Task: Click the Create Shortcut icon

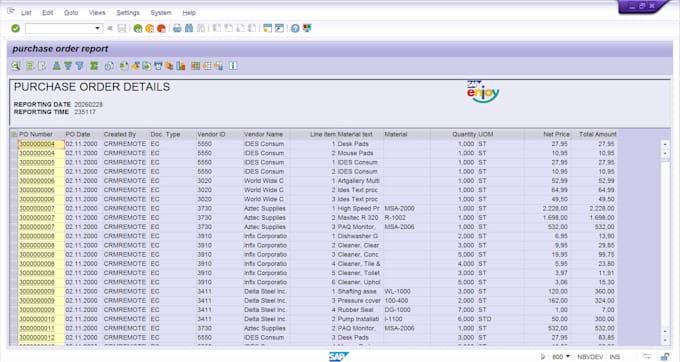Action: click(279, 28)
